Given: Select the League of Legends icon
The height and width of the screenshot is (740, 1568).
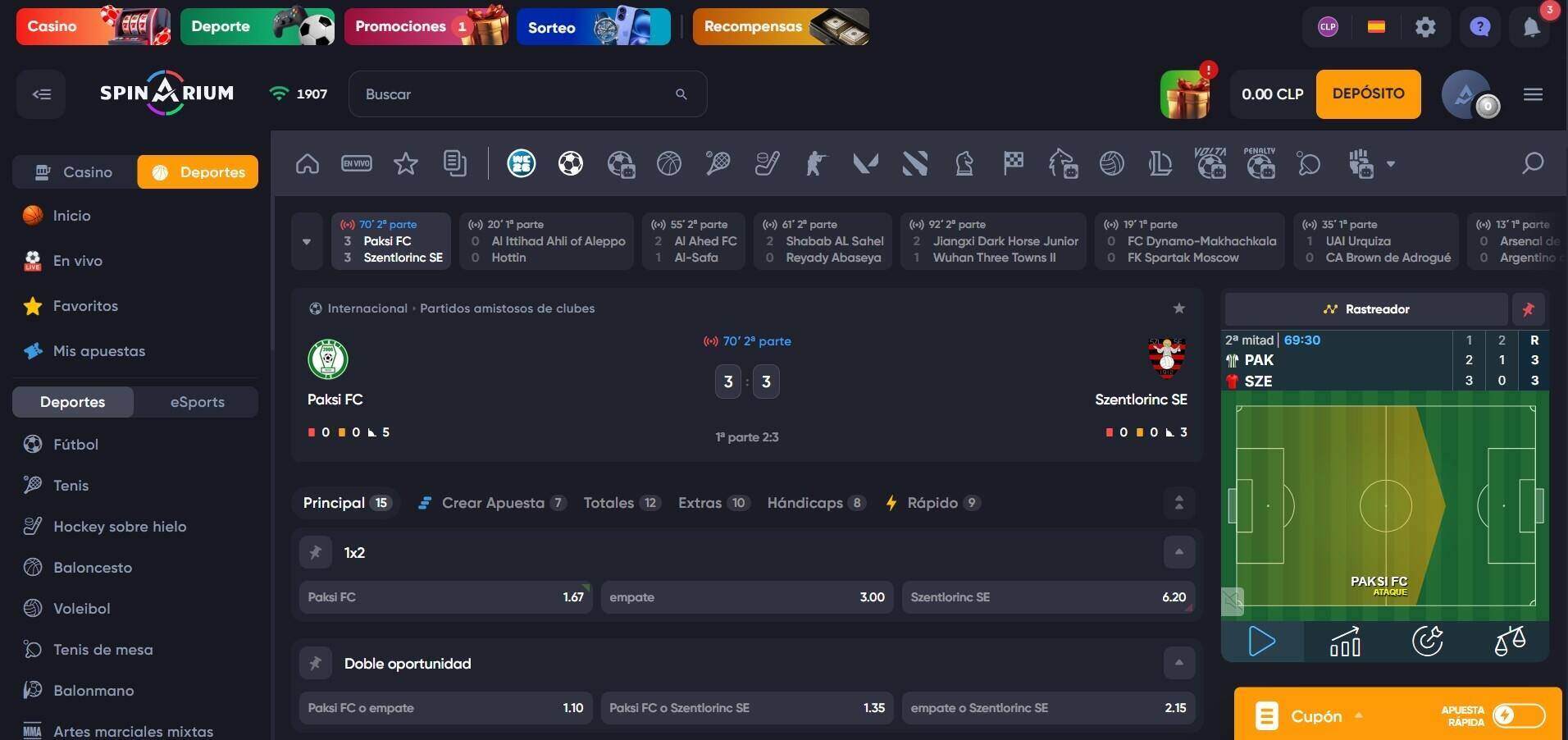Looking at the screenshot, I should [x=1161, y=164].
